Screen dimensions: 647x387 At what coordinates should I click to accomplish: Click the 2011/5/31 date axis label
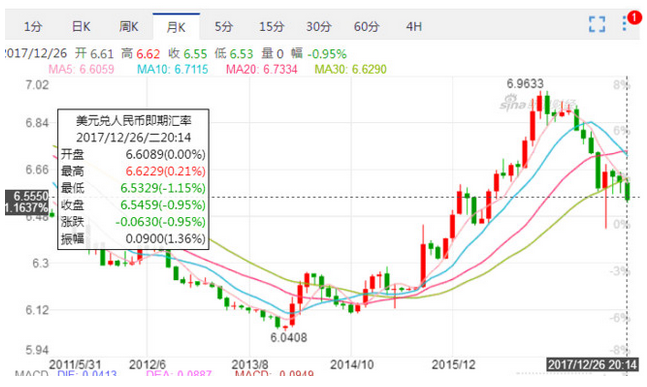(x=75, y=365)
